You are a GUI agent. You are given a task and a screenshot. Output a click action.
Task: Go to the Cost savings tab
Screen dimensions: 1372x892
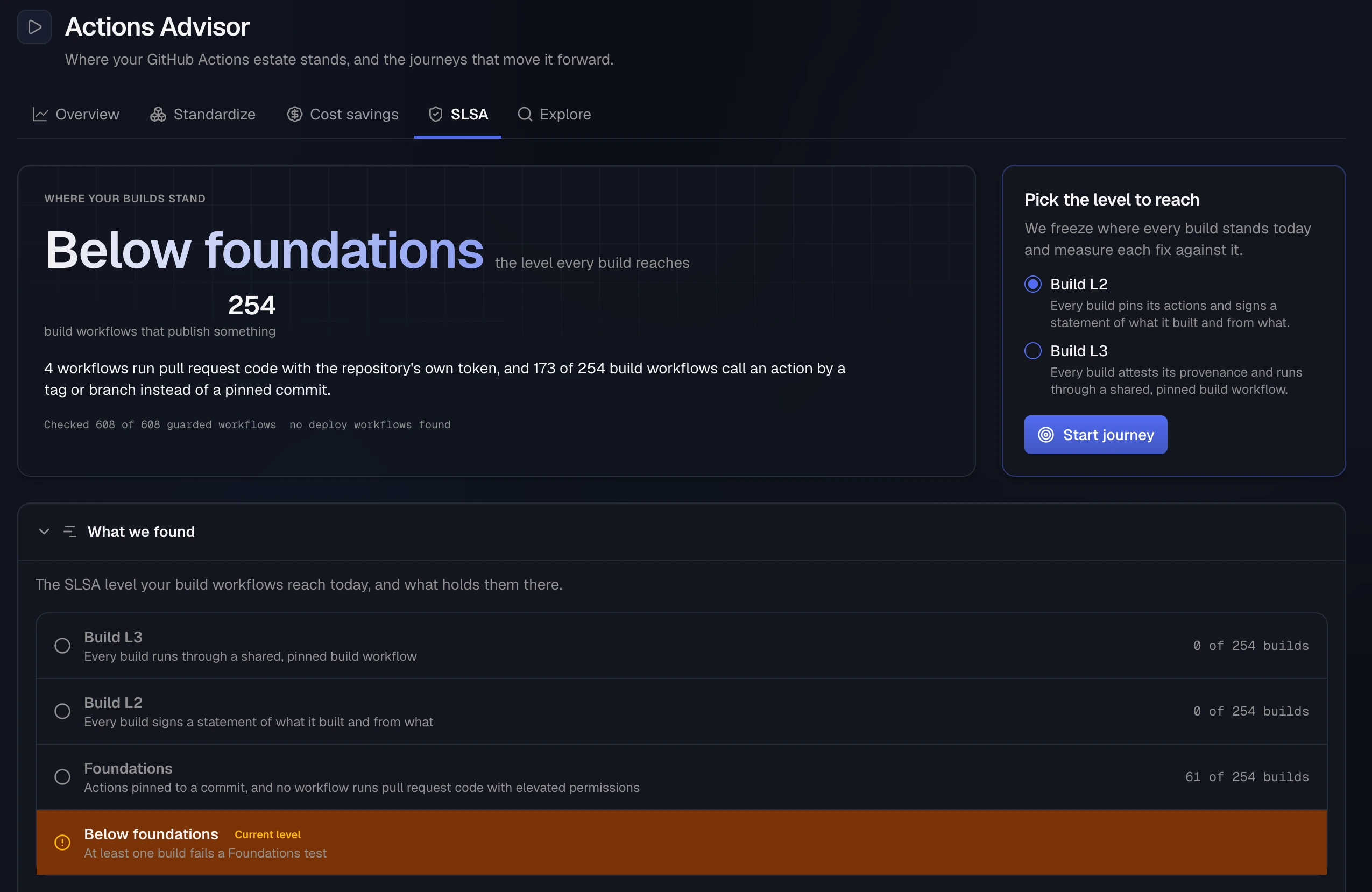coord(343,114)
